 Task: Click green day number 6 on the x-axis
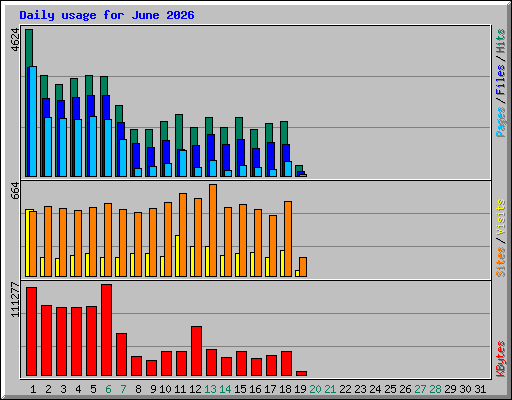tap(108, 389)
